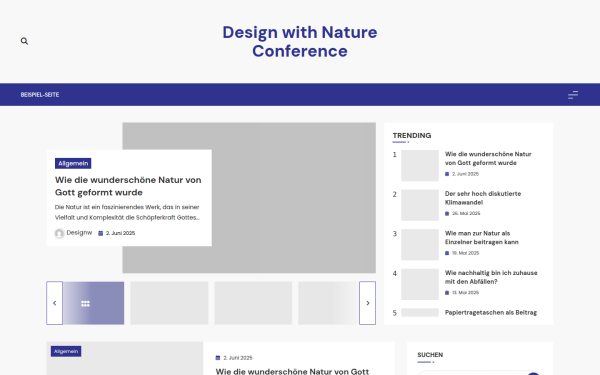The width and height of the screenshot is (600, 375).
Task: Open trending post Wie man zur Natur
Action: pos(482,238)
